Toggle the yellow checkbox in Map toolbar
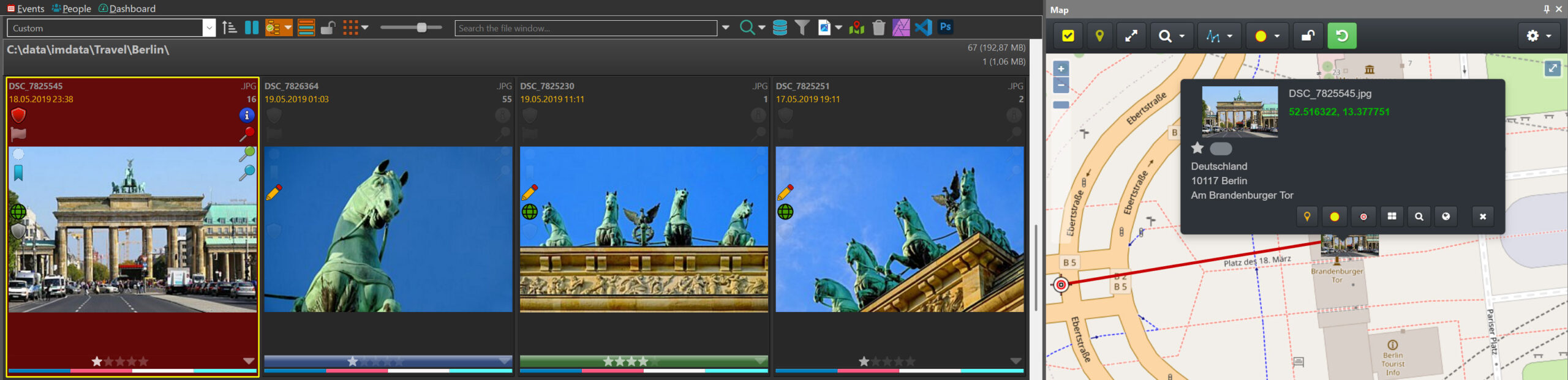The width and height of the screenshot is (1568, 380). [x=1068, y=36]
